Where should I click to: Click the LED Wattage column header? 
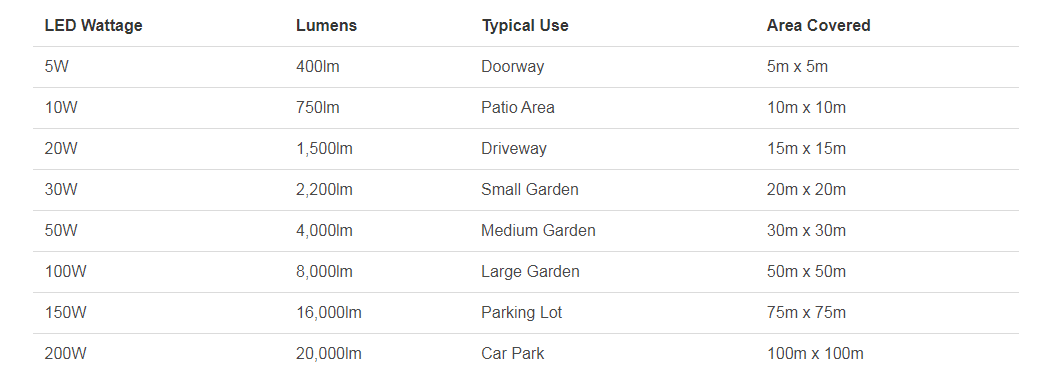tap(93, 25)
